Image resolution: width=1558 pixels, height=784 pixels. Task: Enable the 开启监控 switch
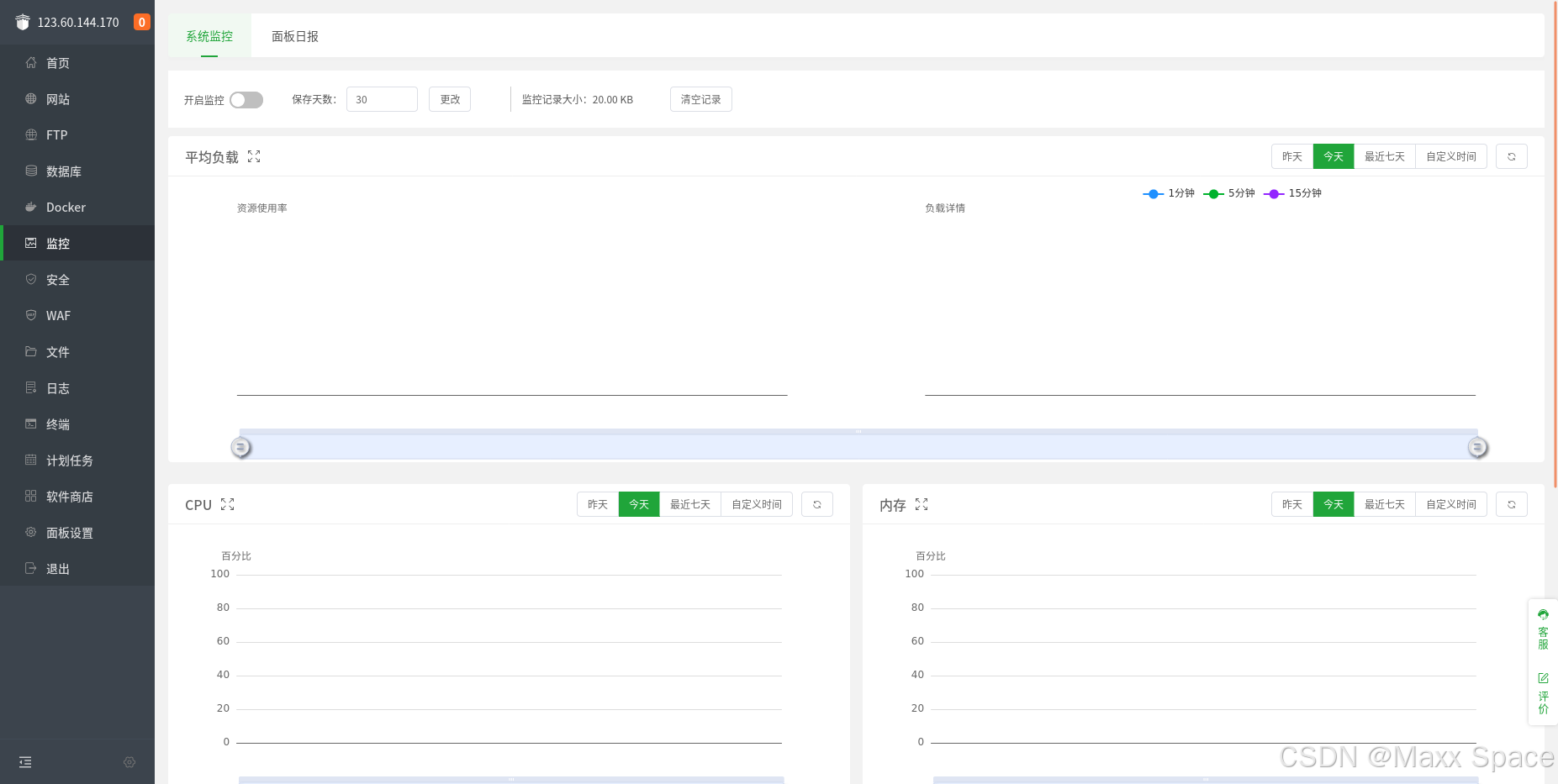pos(246,100)
